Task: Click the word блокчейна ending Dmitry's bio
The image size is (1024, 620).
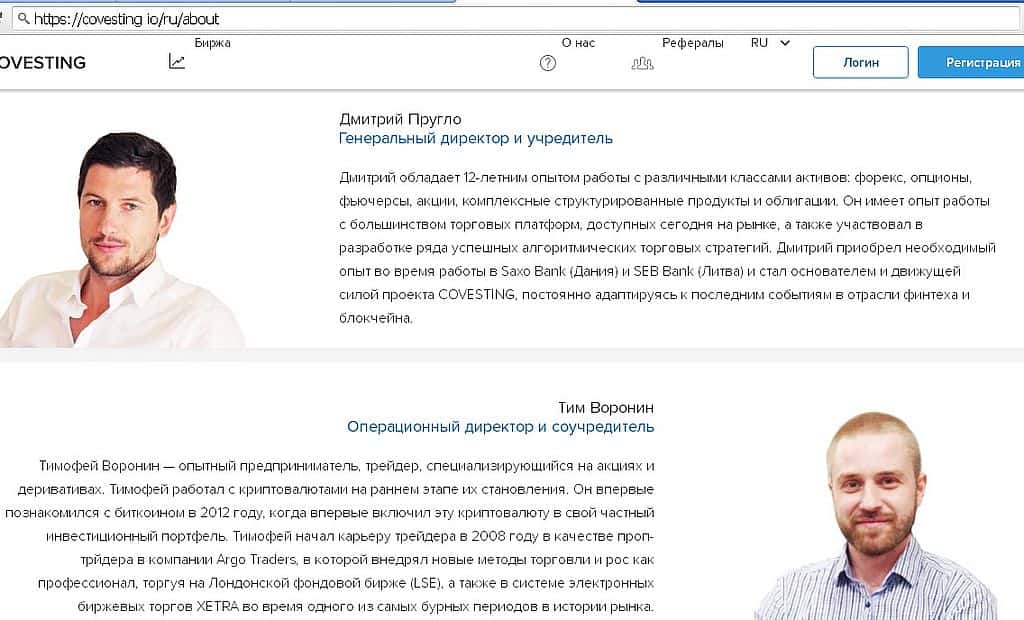Action: (376, 319)
